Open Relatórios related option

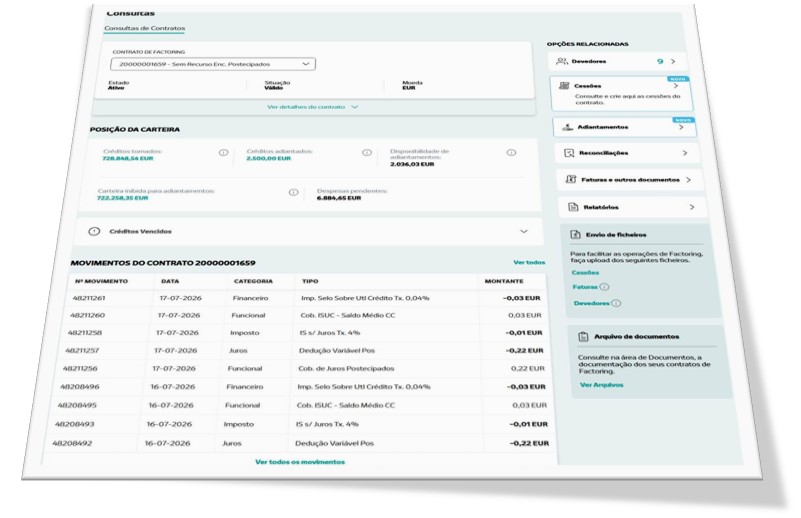[632, 207]
